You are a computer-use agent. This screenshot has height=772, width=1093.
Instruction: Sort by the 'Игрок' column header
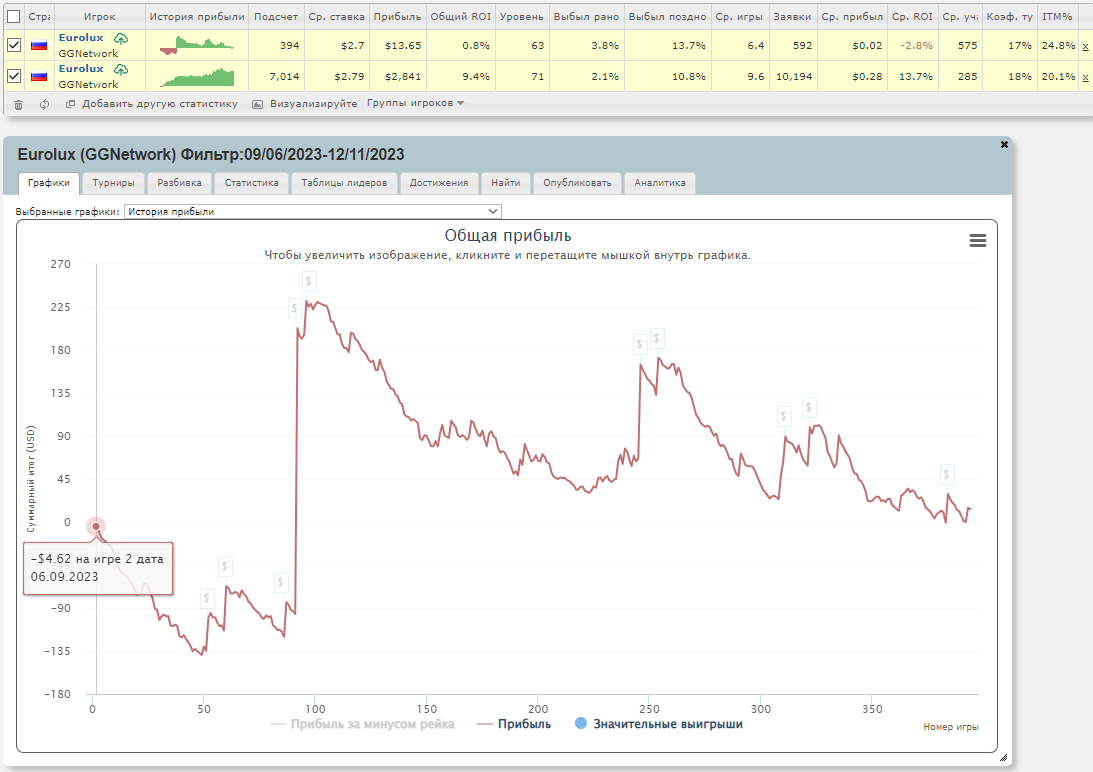pyautogui.click(x=100, y=16)
